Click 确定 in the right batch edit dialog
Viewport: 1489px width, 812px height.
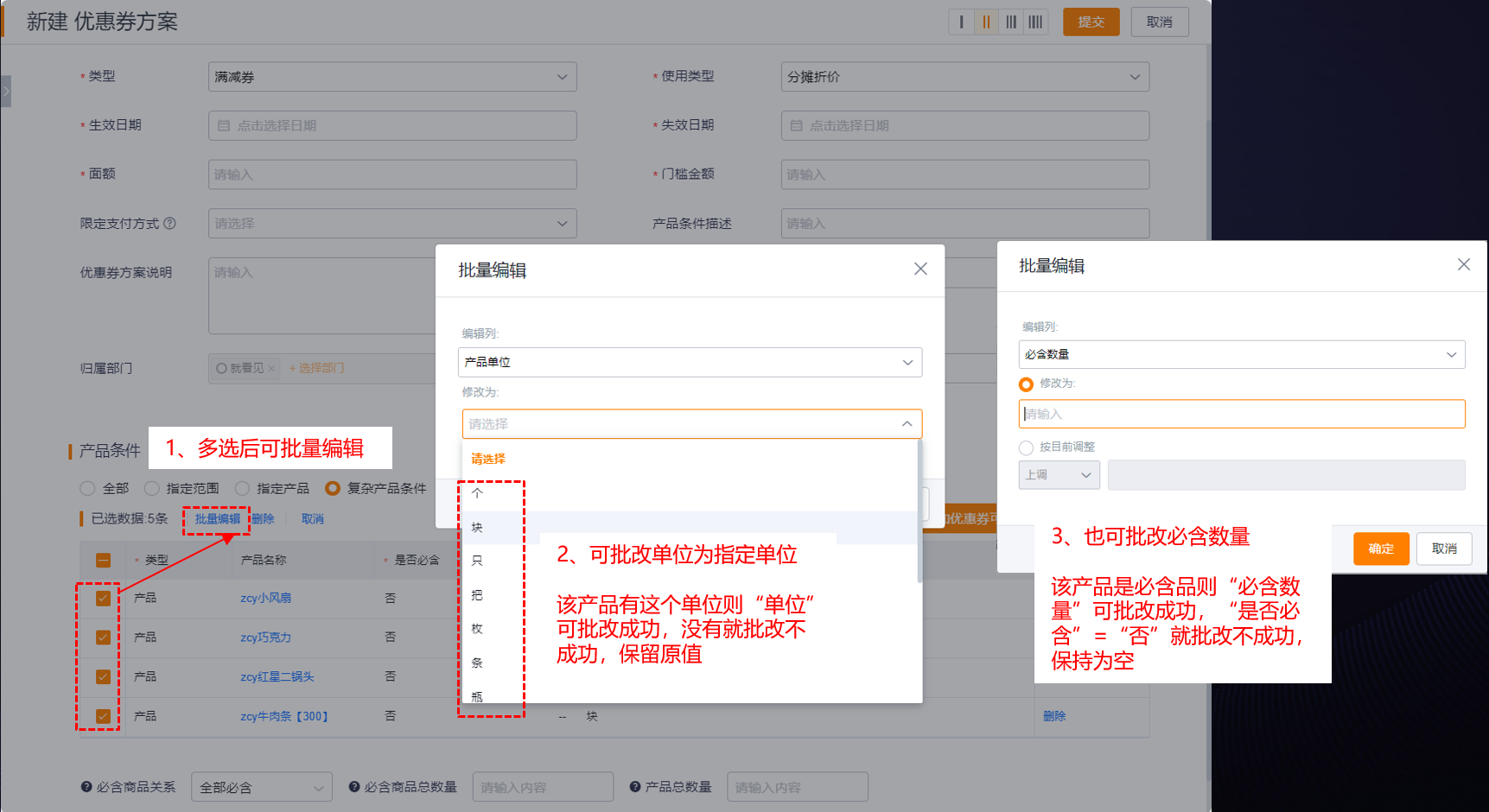[1380, 549]
